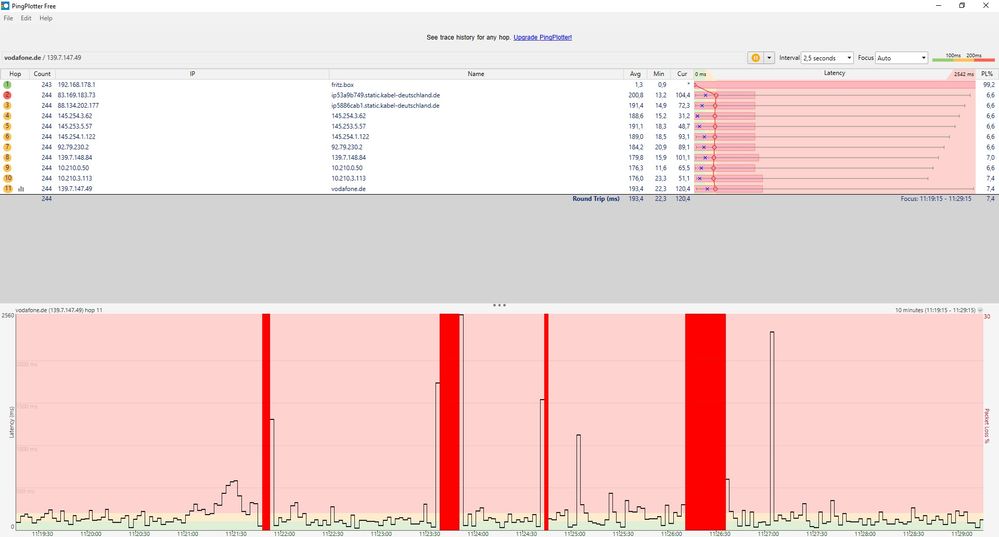This screenshot has width=999, height=537.
Task: Sort by the Count column header
Action: 42,74
